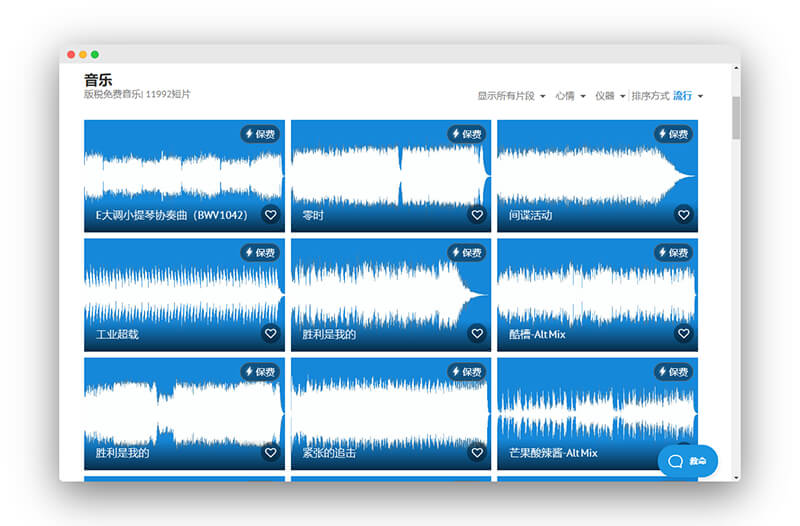Expand the 显示所有片段 dropdown

(x=511, y=96)
